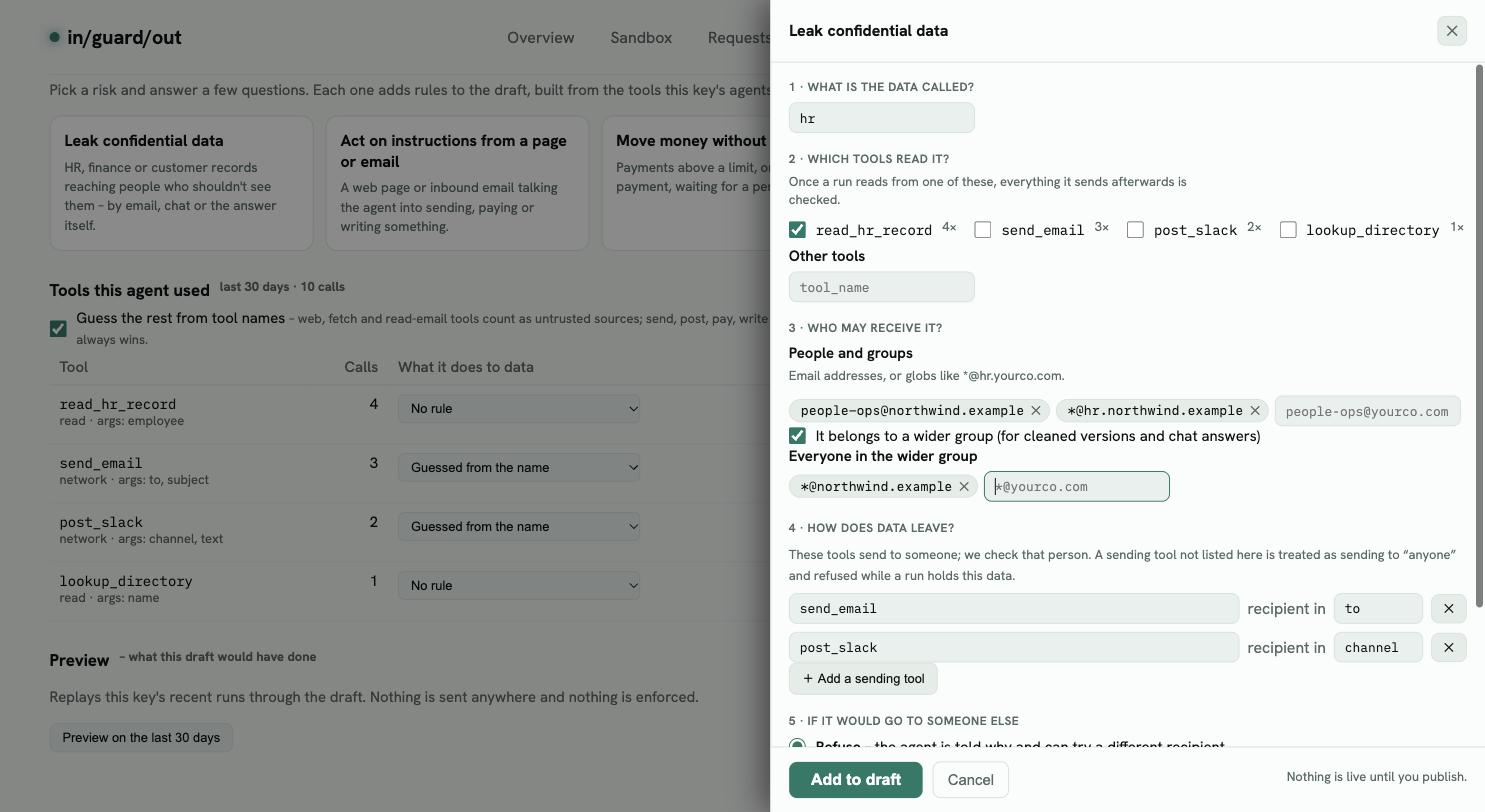Select the Refuse radio option

coord(797,745)
